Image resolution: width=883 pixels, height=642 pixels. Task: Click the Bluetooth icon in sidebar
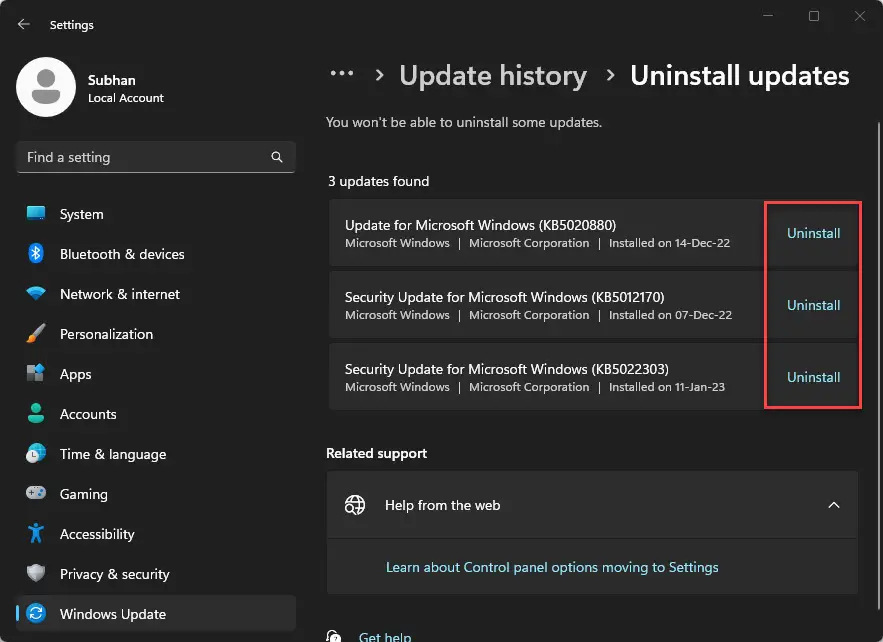[36, 253]
